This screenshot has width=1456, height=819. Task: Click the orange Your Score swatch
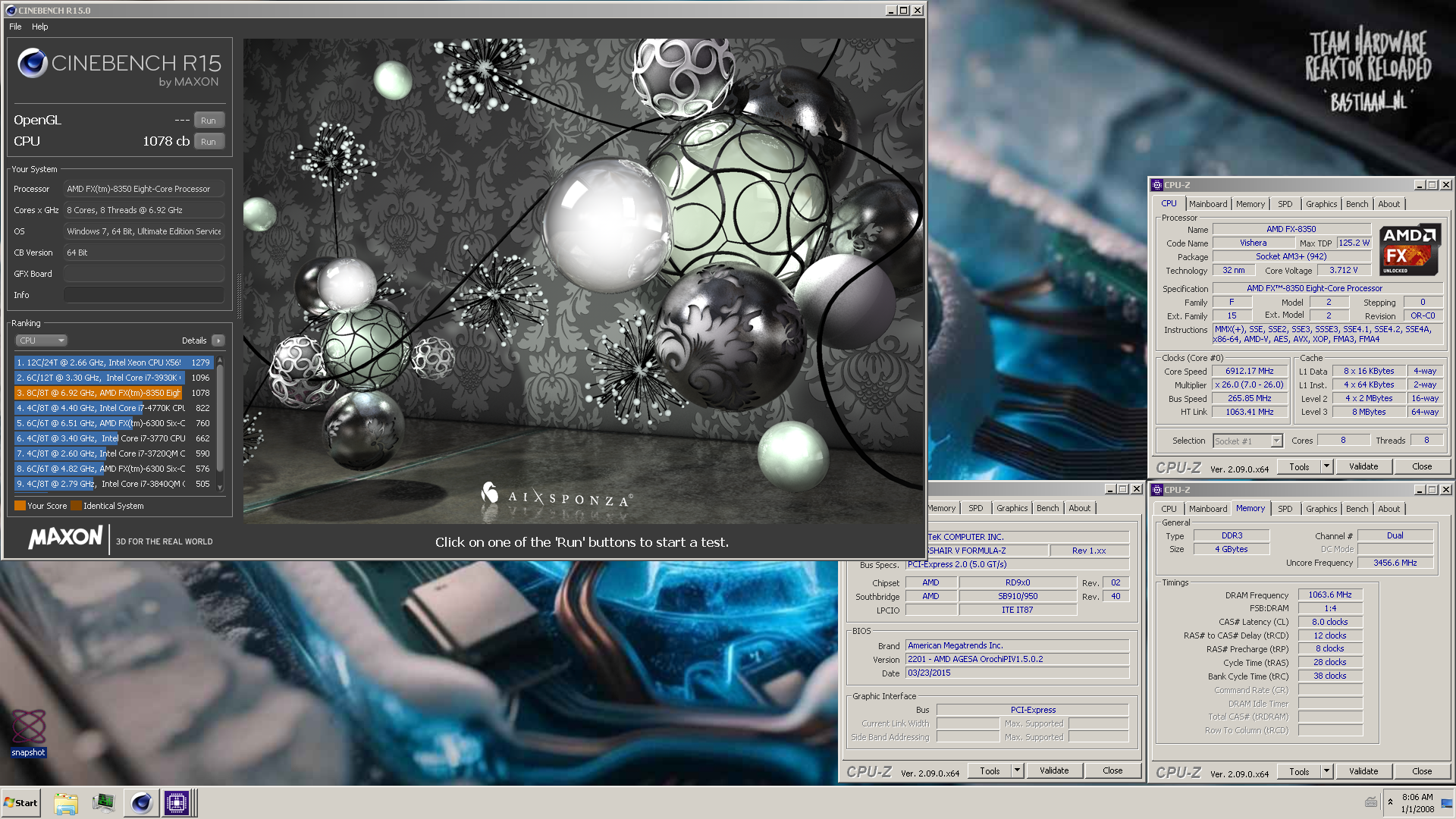point(20,506)
